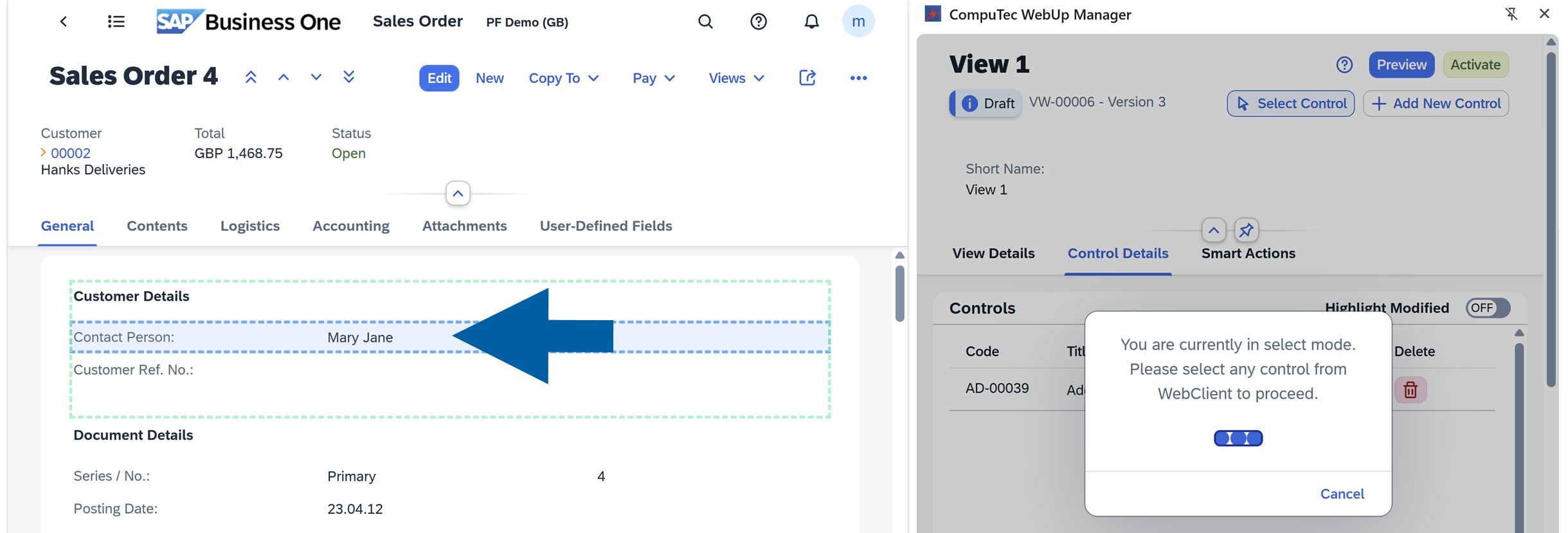
Task: Click Select Control button
Action: [x=1290, y=104]
